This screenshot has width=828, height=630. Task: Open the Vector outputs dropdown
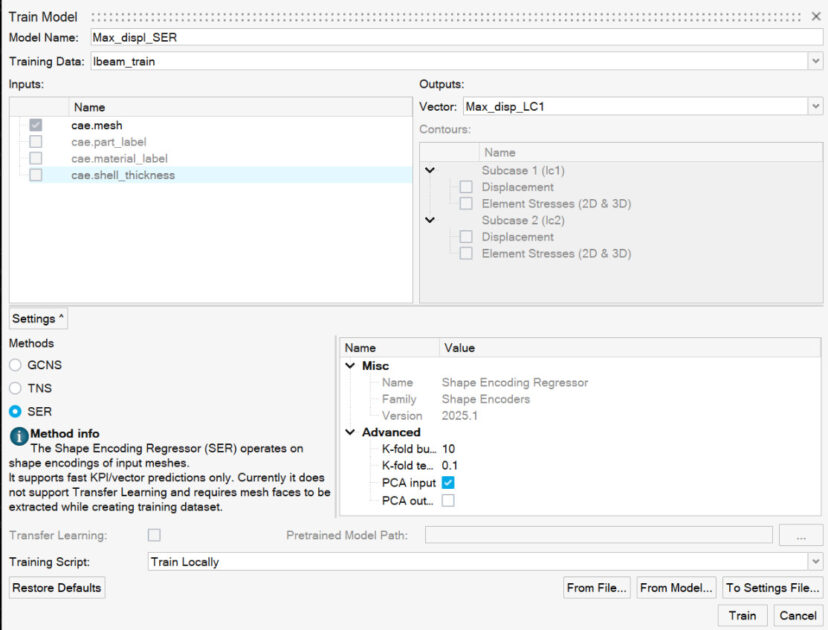coord(815,107)
